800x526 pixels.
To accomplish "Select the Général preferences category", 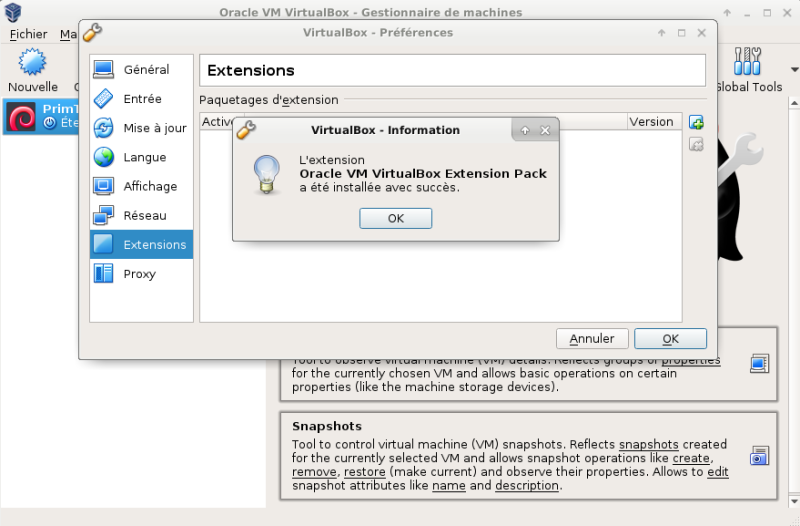I will click(141, 69).
